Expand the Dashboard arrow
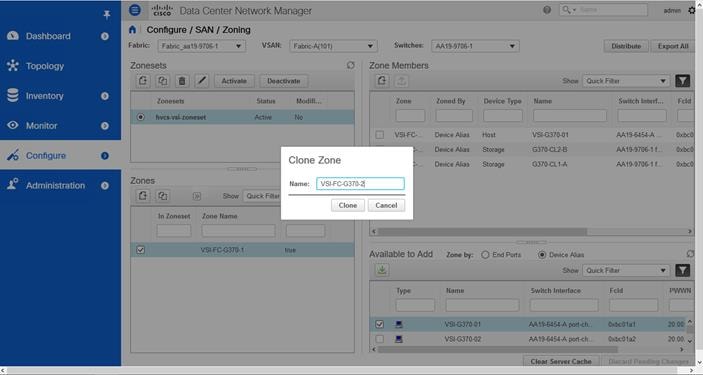This screenshot has height=375, width=703. (105, 36)
